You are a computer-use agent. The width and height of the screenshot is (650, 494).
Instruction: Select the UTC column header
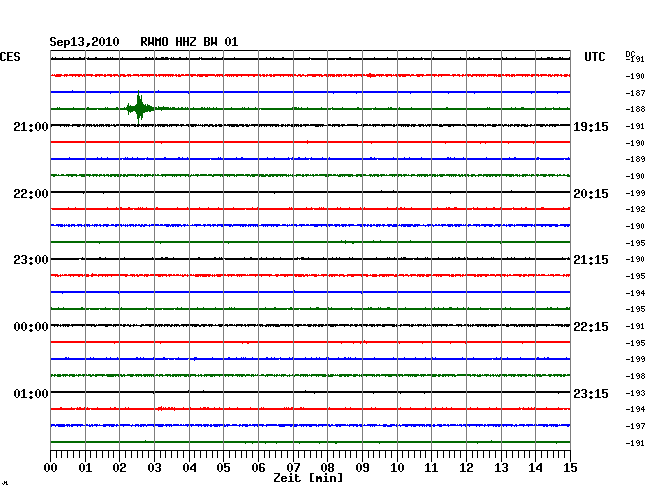pos(594,57)
